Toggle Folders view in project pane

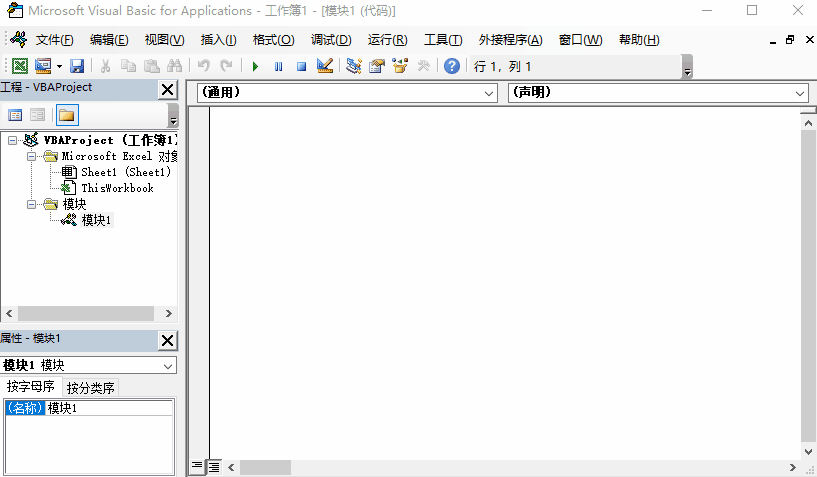click(67, 115)
